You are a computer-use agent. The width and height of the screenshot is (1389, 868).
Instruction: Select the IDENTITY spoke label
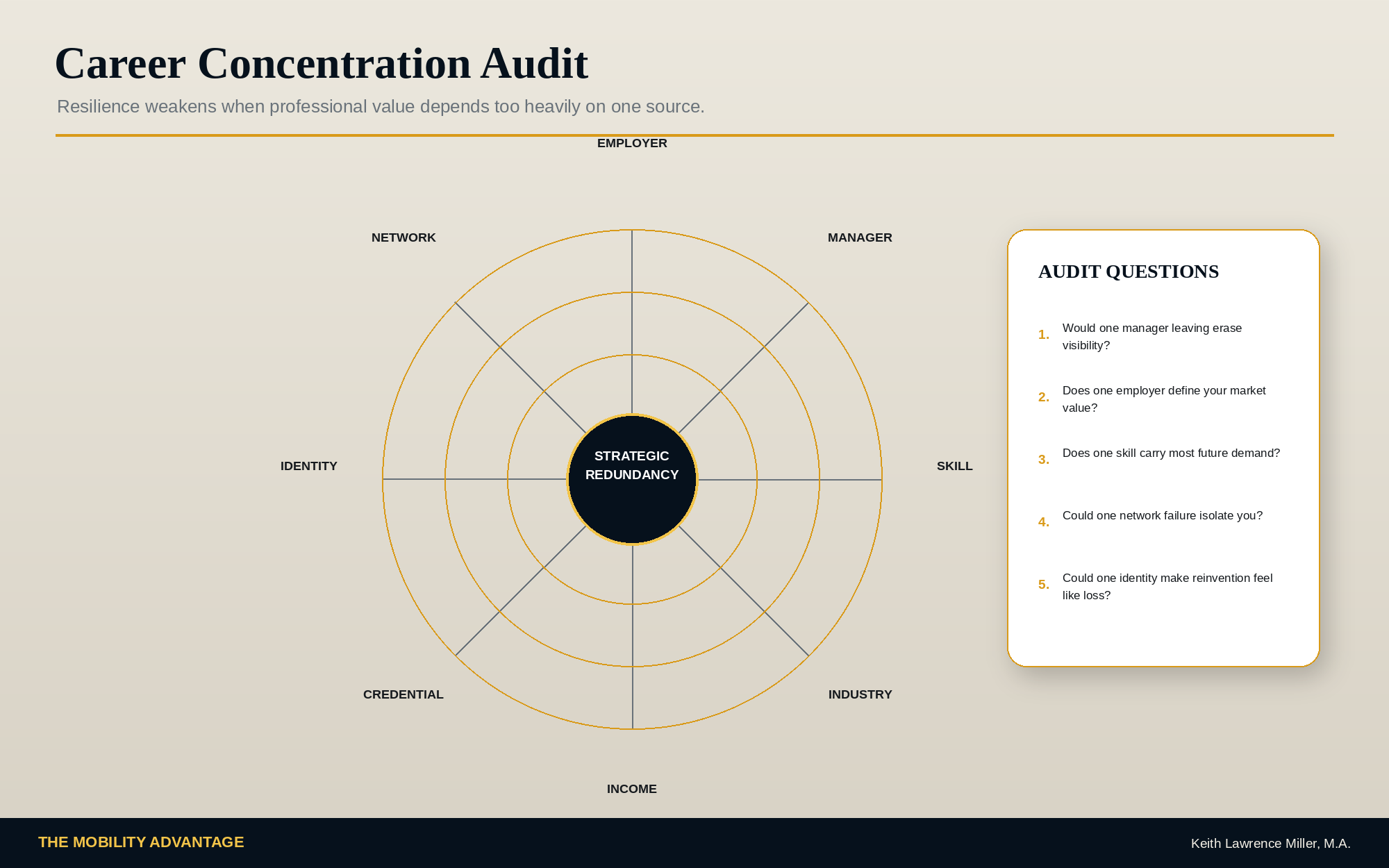pos(309,466)
